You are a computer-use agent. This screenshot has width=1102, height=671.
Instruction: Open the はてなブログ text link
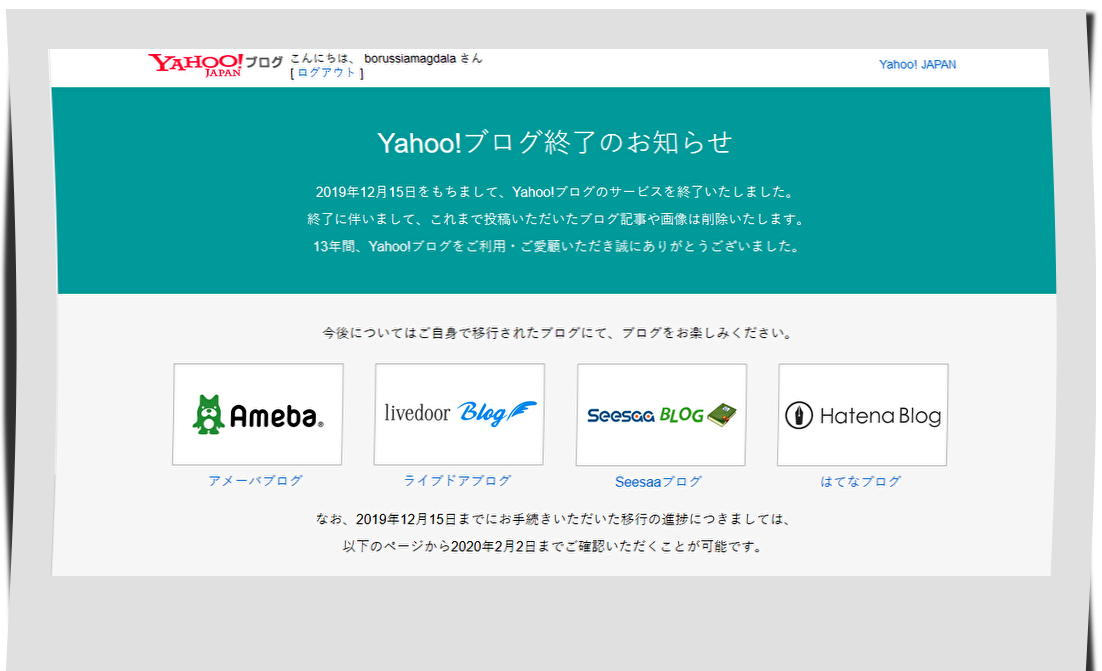pyautogui.click(x=861, y=482)
